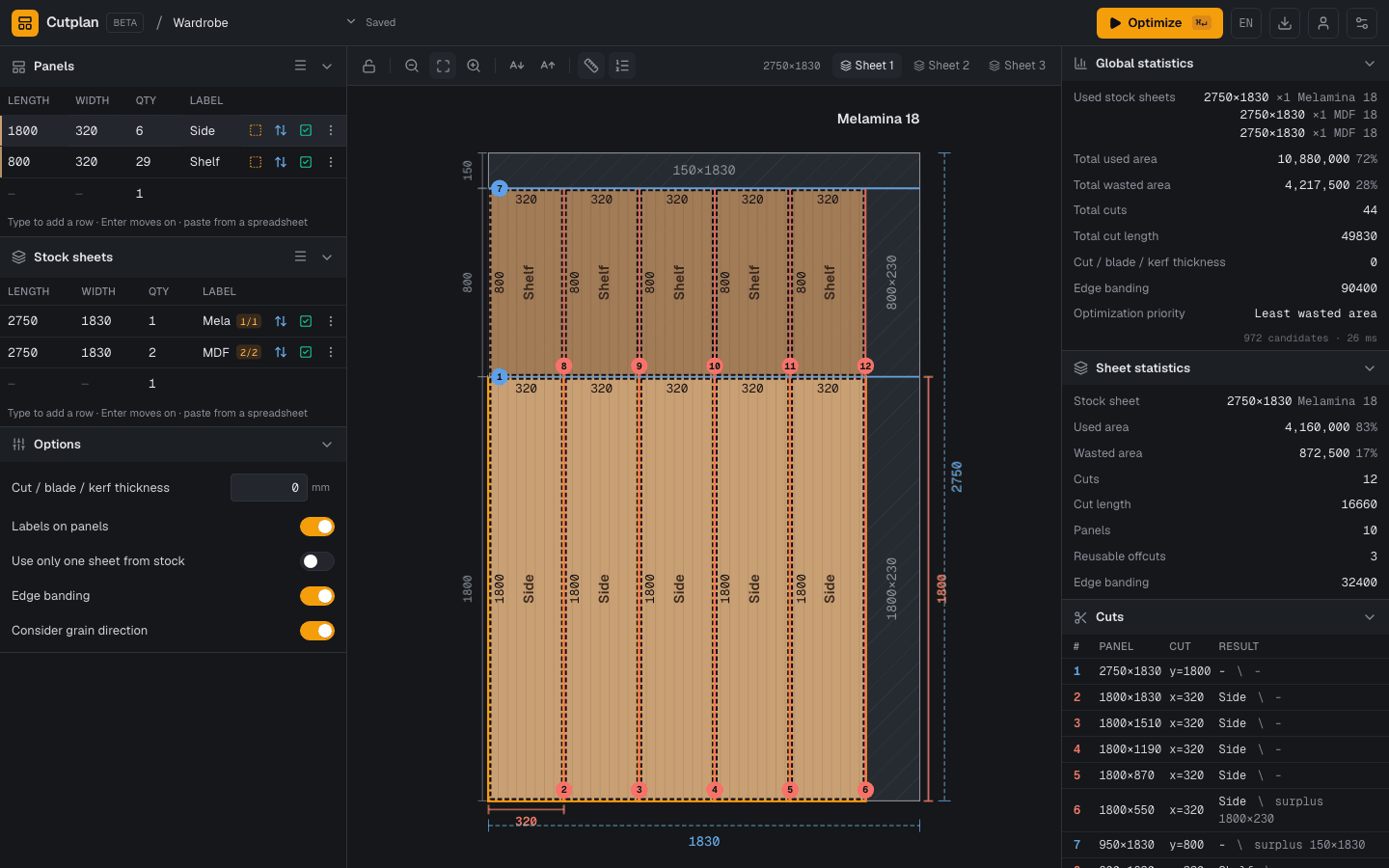
Task: Open the Panels list menu icon
Action: tap(300, 66)
